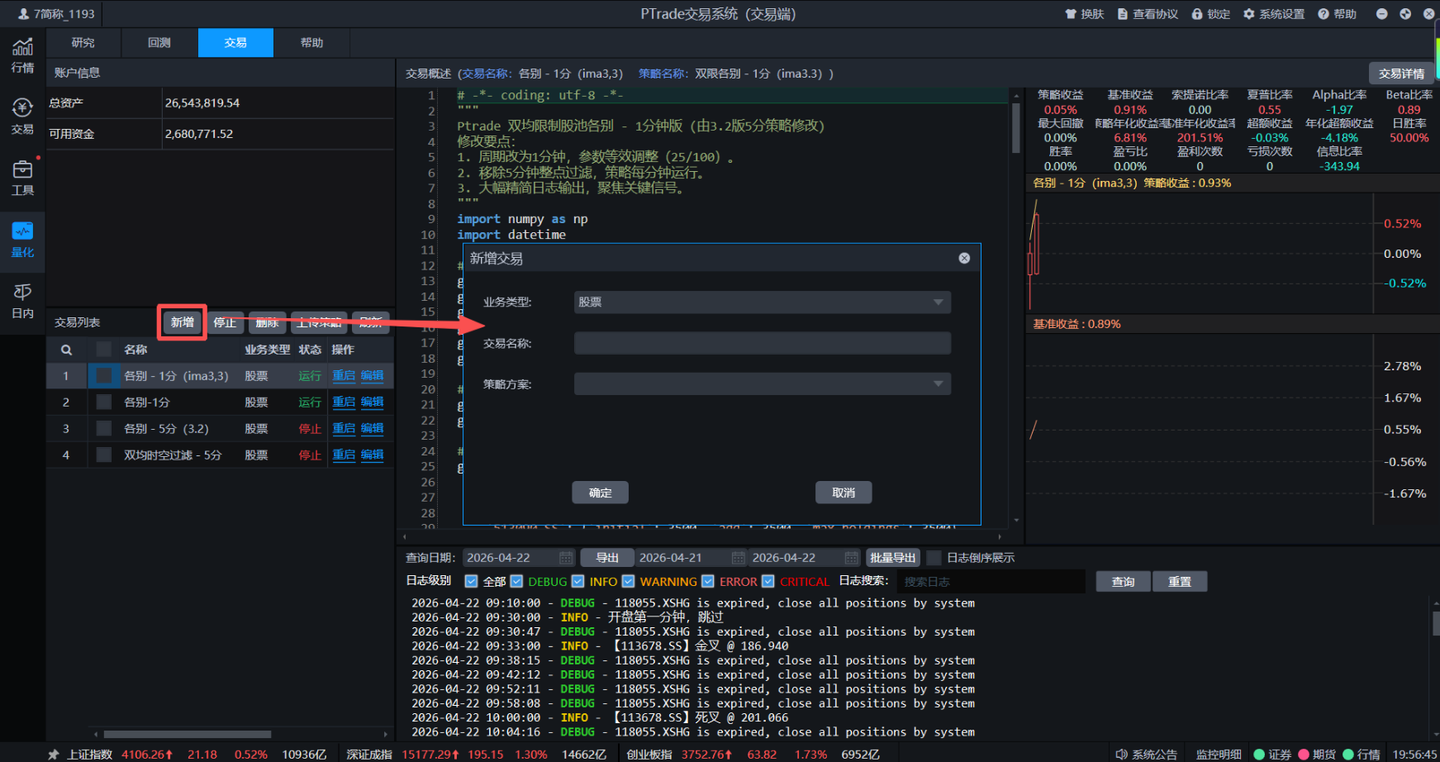The image size is (1440, 762).
Task: Switch to the 回测 tab
Action: 159,43
